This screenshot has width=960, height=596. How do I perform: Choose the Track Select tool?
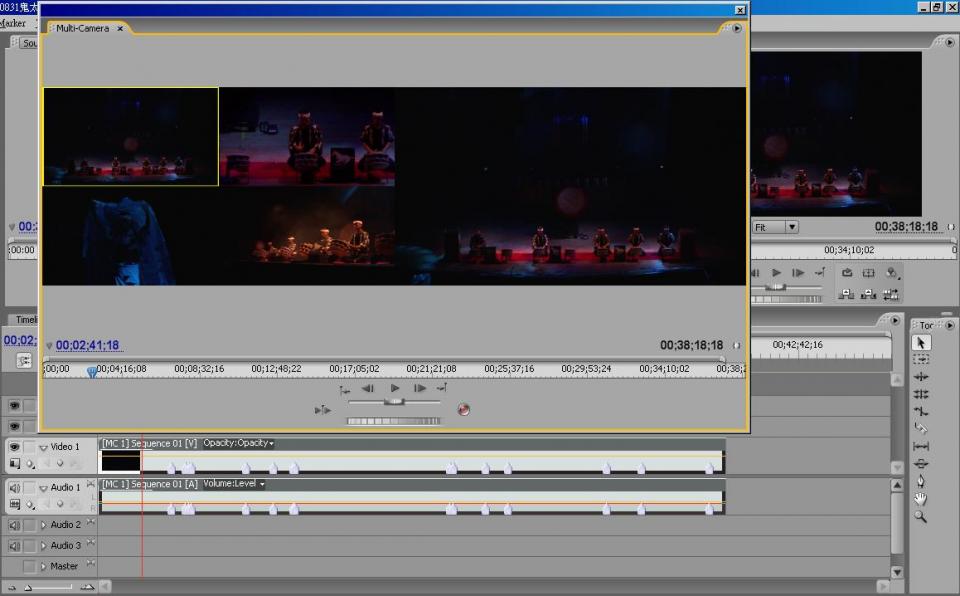pyautogui.click(x=921, y=359)
